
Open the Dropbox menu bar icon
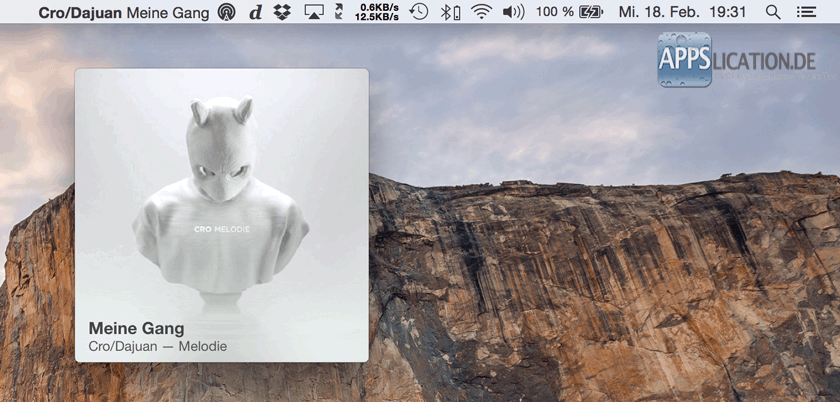(x=282, y=12)
